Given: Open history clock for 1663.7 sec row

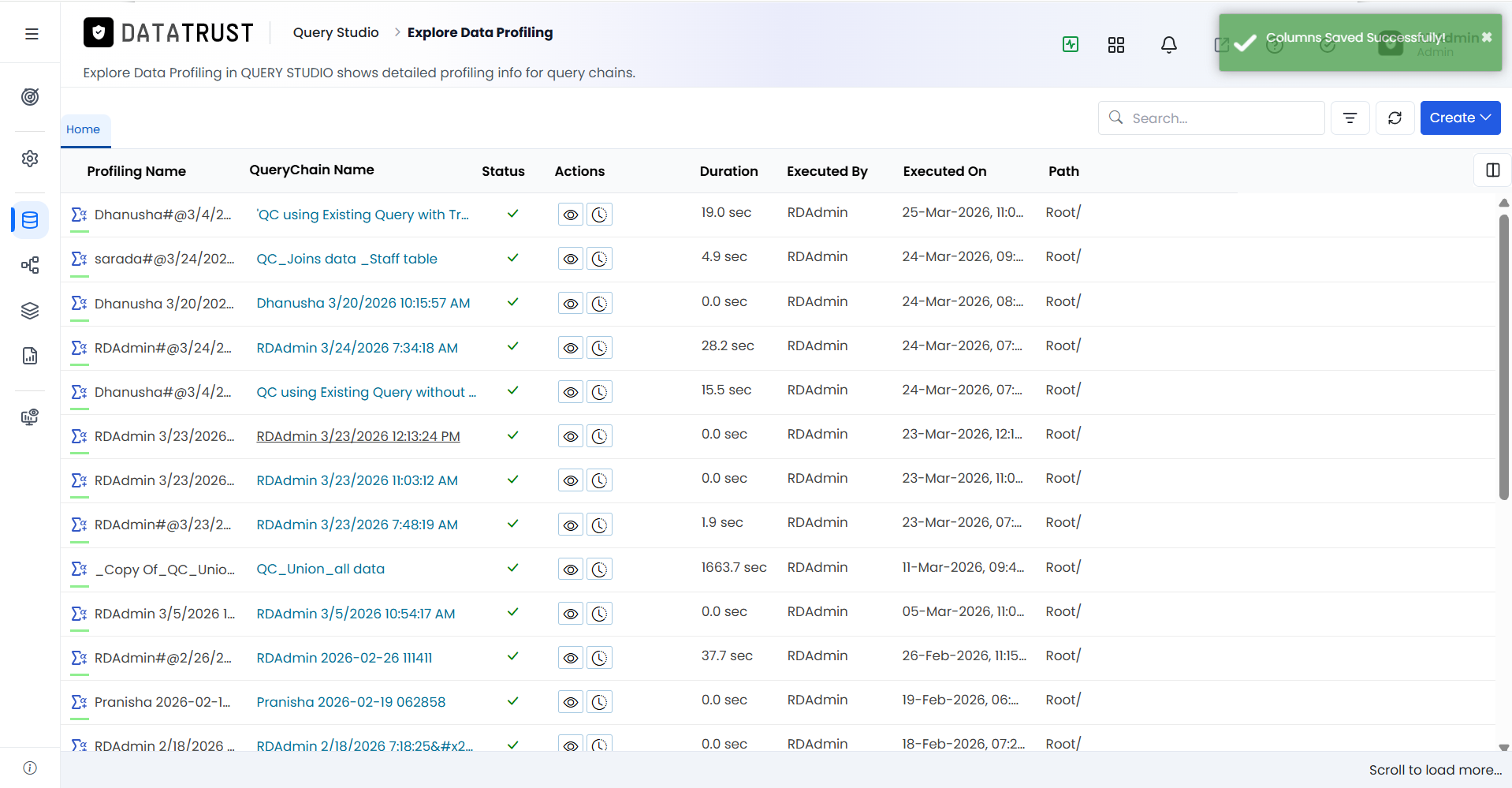Looking at the screenshot, I should tap(599, 570).
